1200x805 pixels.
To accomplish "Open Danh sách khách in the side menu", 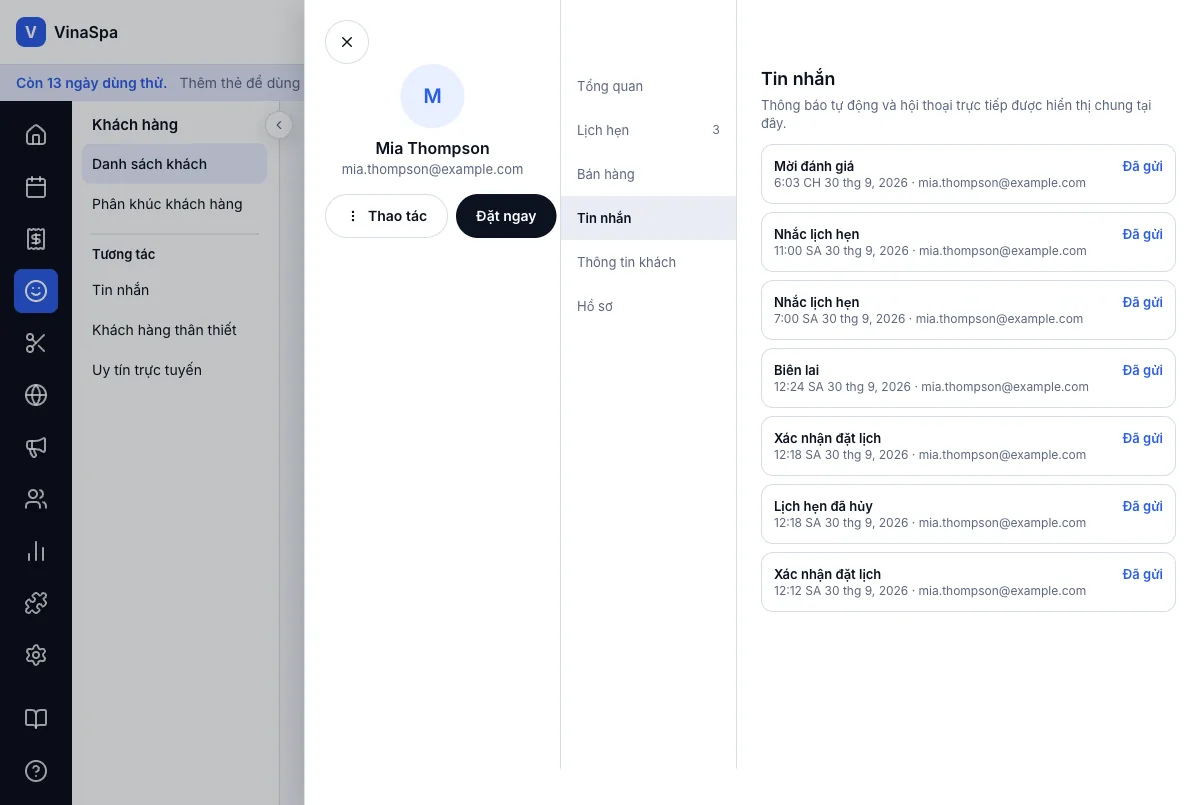I will point(174,164).
